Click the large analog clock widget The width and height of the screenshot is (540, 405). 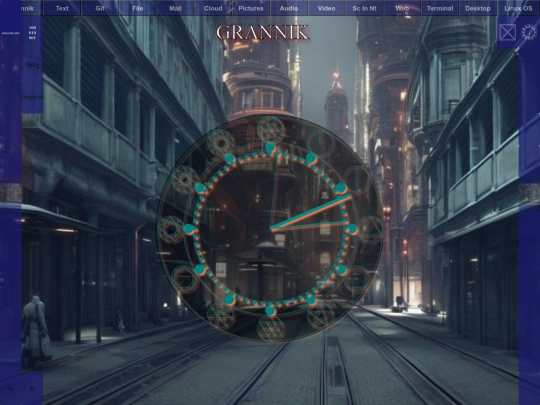tap(270, 228)
